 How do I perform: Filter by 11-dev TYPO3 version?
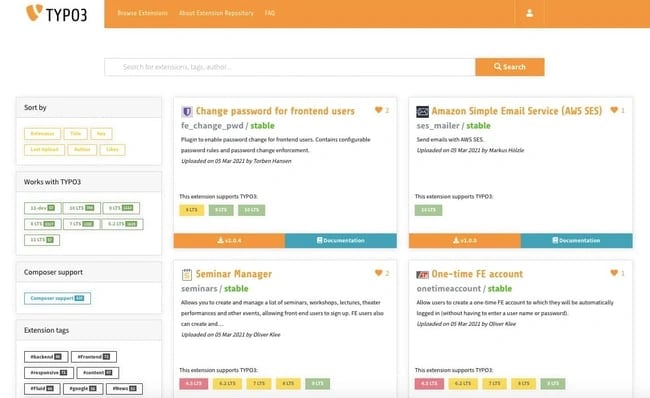click(x=42, y=208)
